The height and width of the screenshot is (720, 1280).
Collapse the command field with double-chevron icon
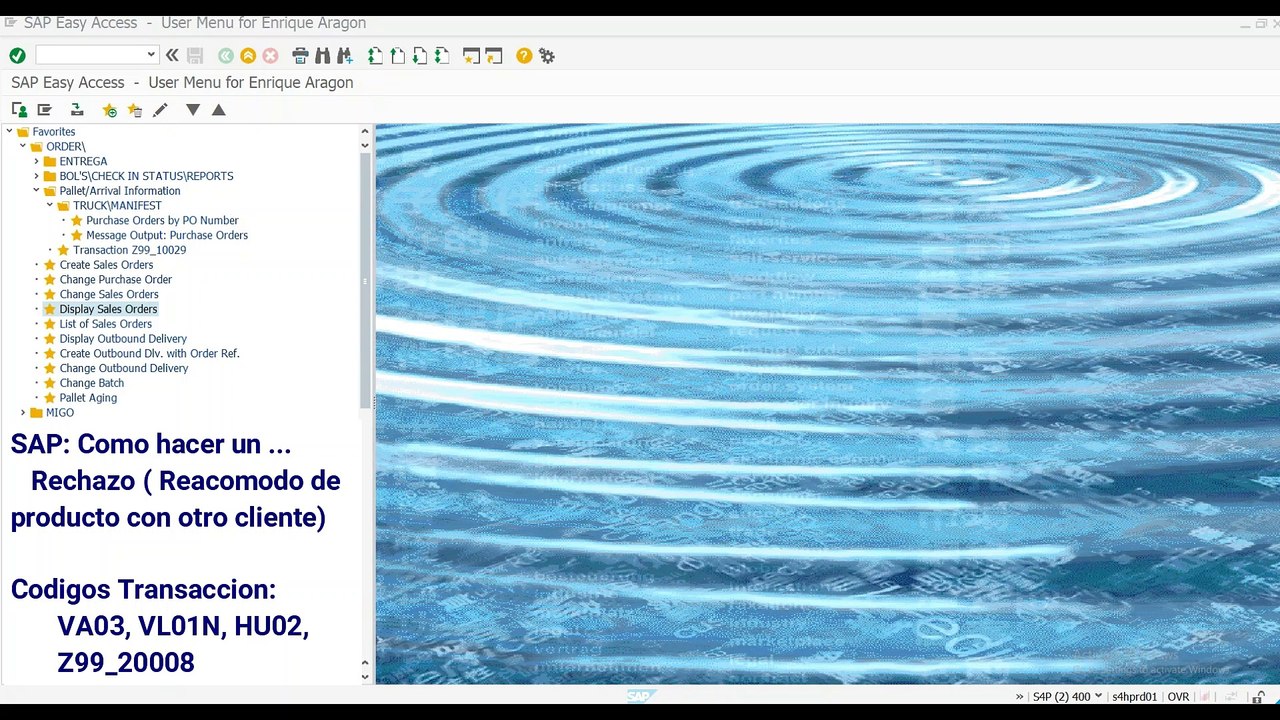172,56
